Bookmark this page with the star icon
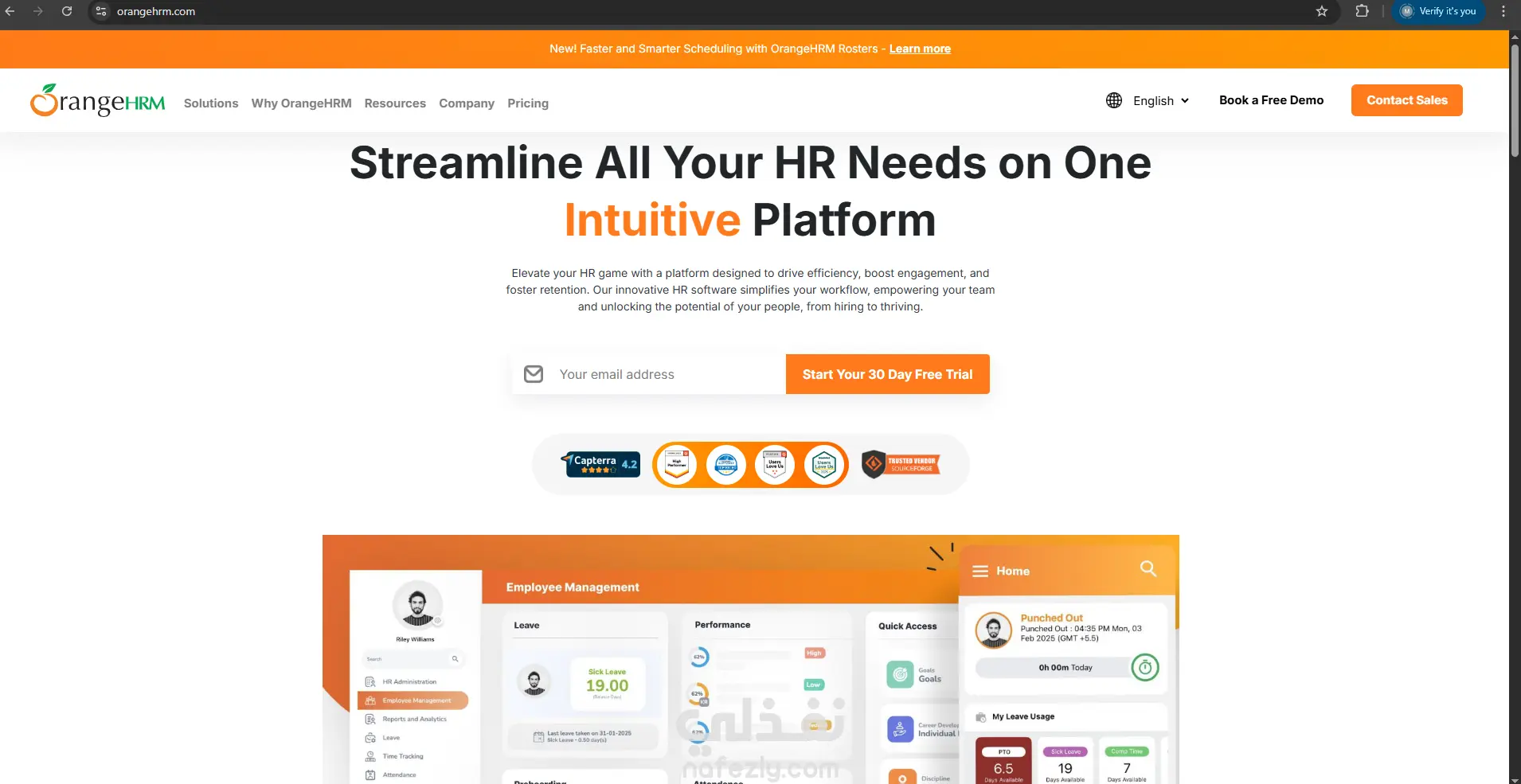The image size is (1521, 784). pos(1322,11)
